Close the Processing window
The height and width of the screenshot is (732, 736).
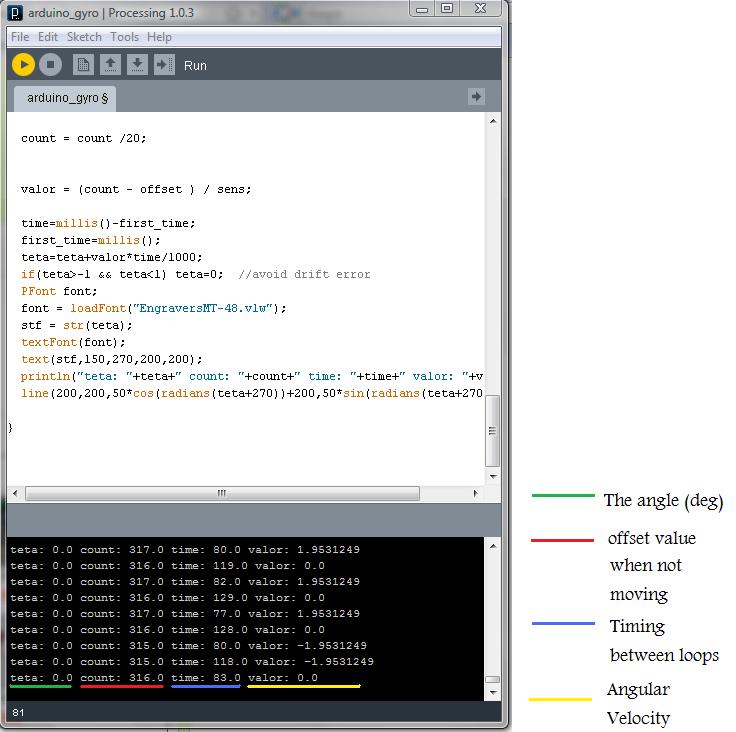click(480, 8)
